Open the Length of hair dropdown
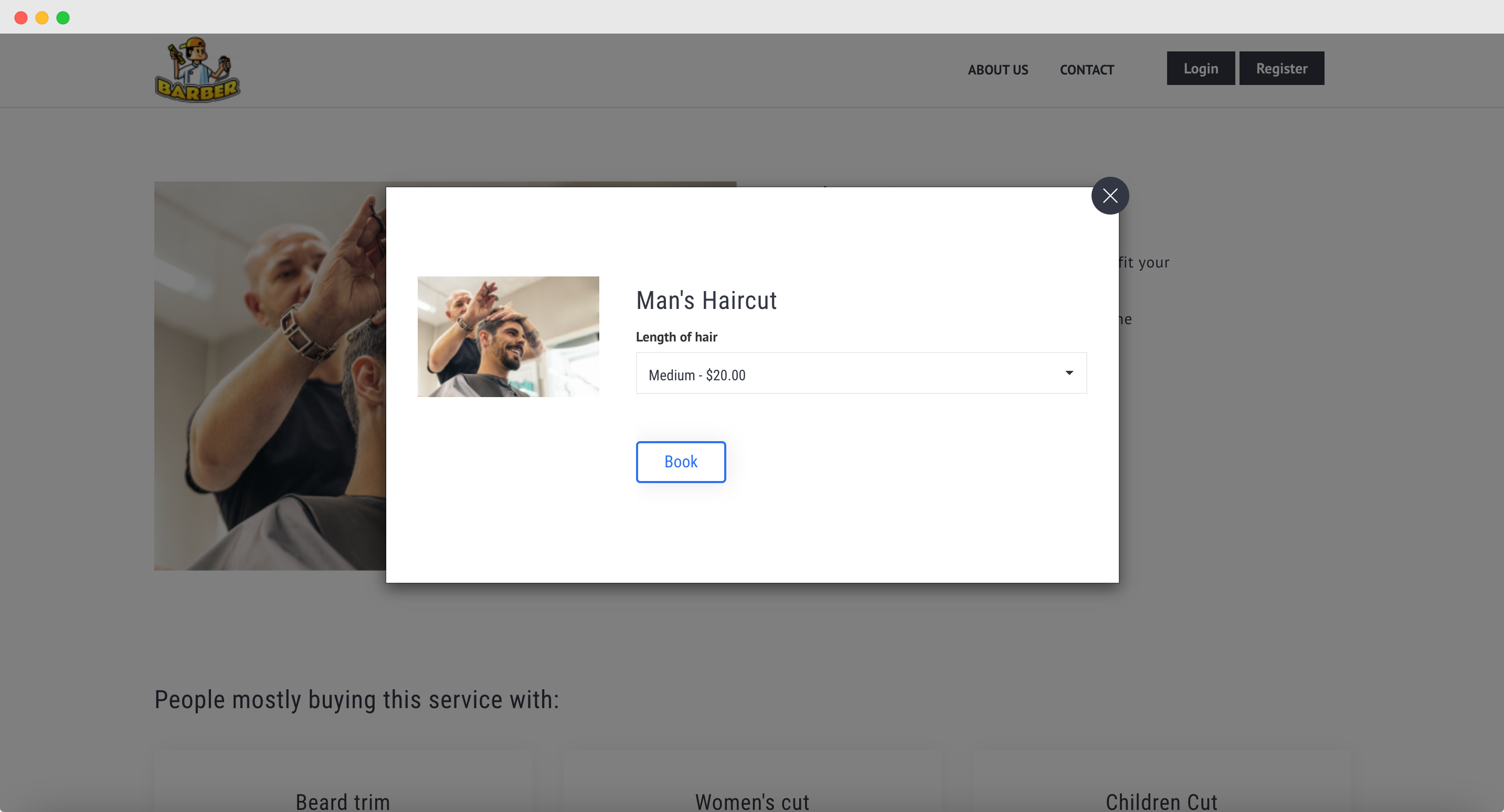This screenshot has width=1504, height=812. 861,373
